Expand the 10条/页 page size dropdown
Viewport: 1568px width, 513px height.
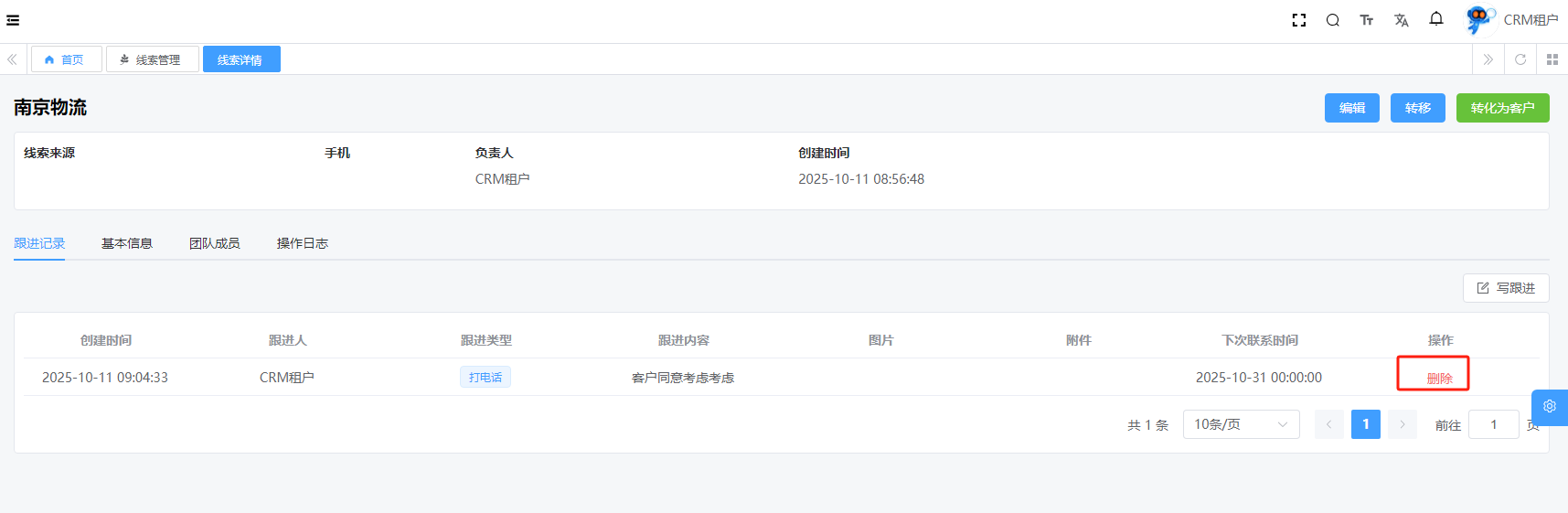(1241, 424)
